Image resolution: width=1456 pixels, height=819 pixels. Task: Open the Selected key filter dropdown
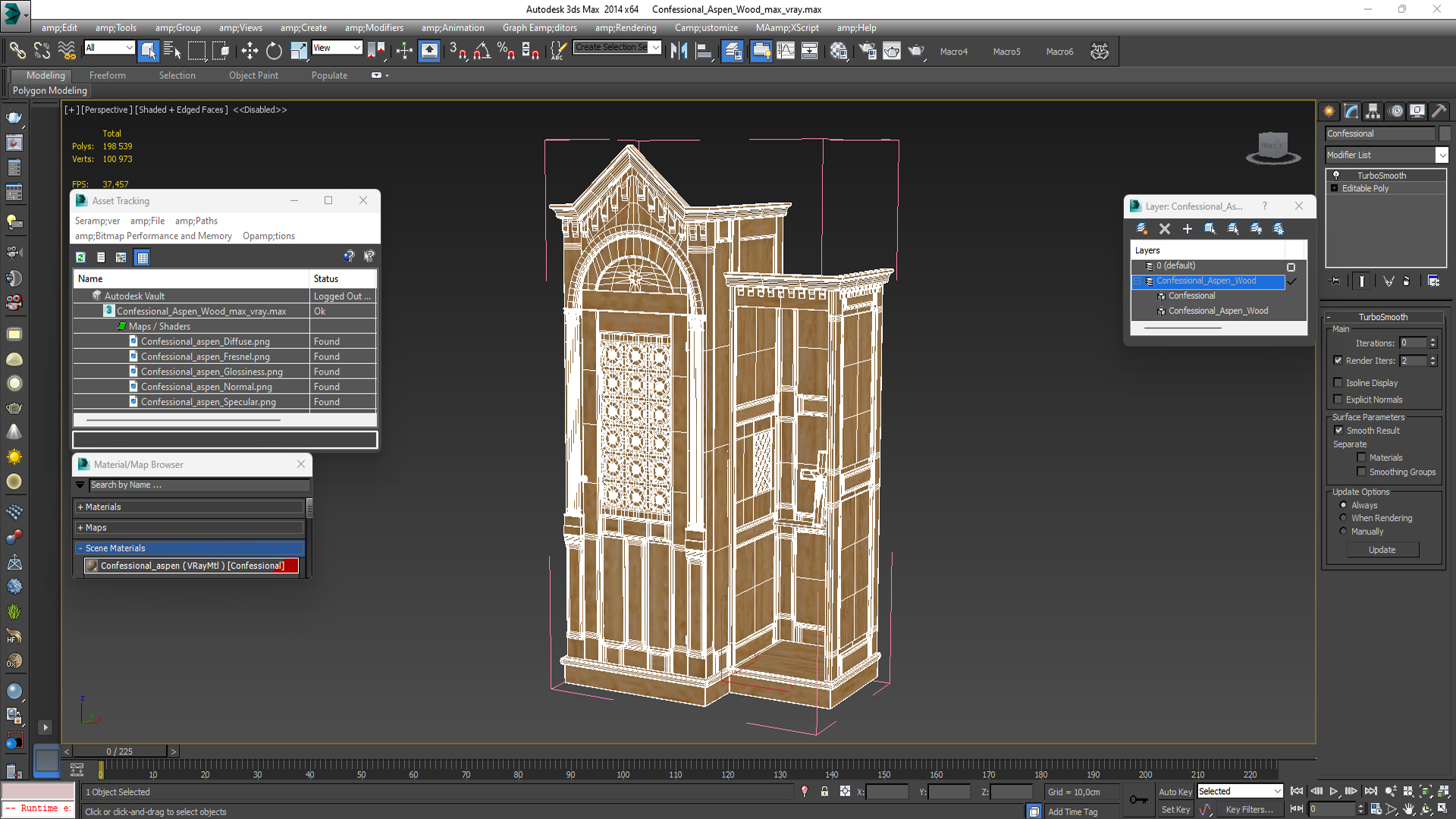click(1277, 791)
